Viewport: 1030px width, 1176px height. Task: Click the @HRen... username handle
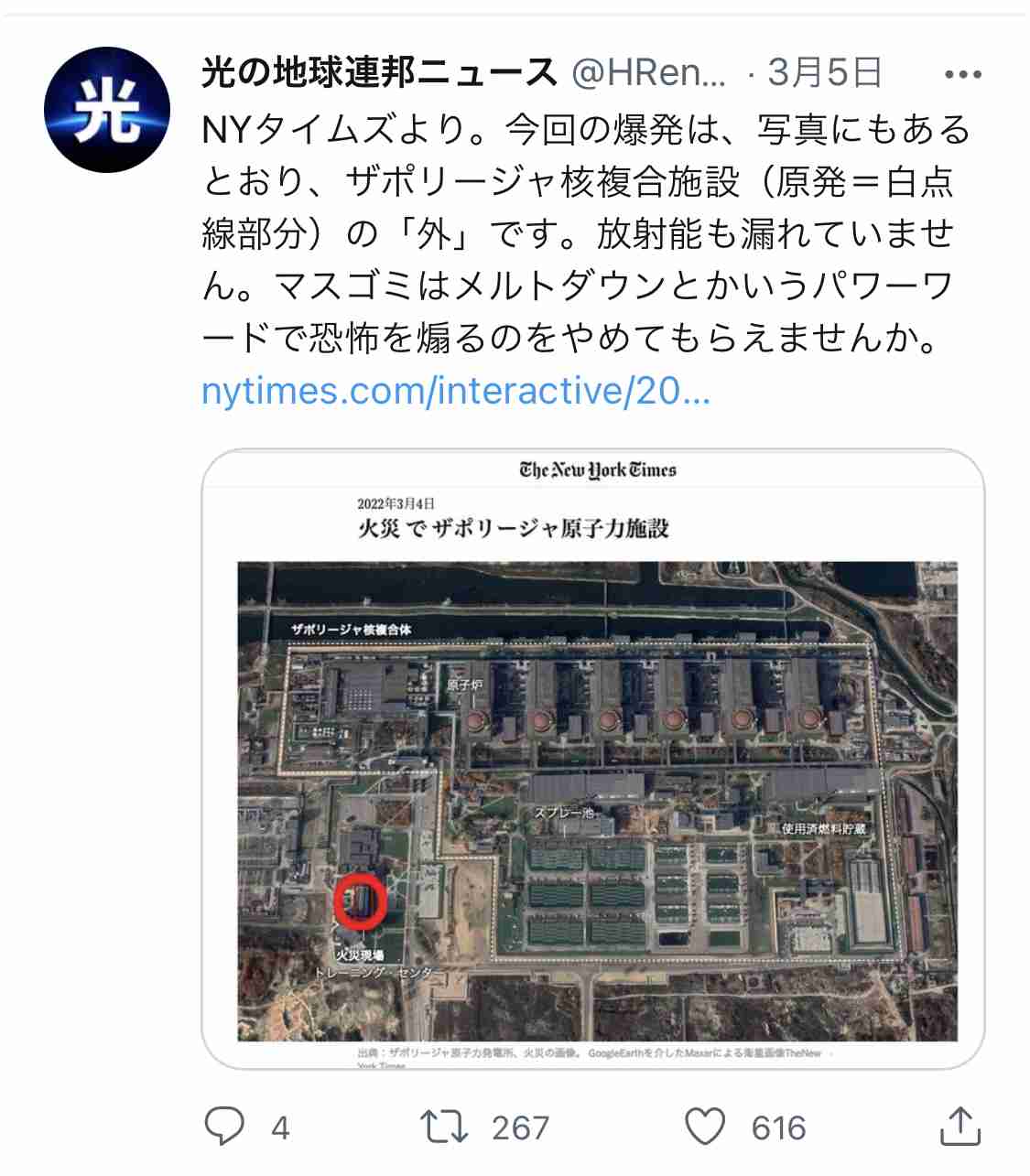649,72
